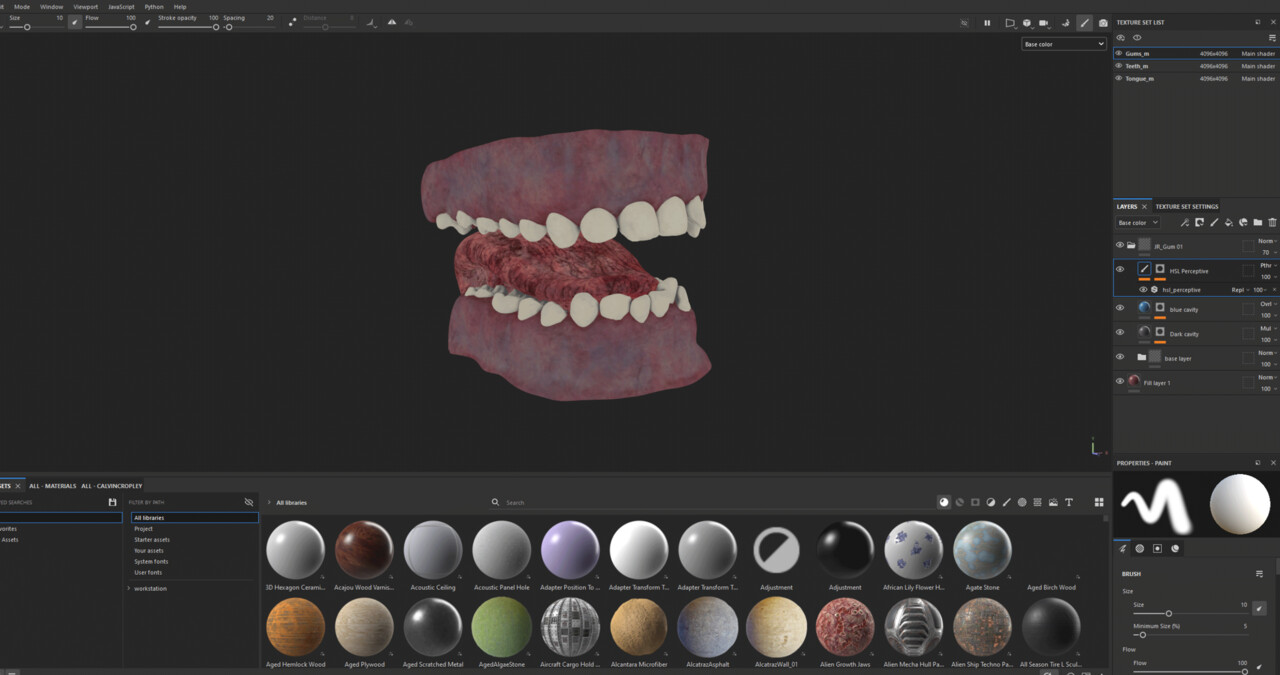
Task: Adjust the brush Size slider in Properties
Action: (x=1168, y=613)
